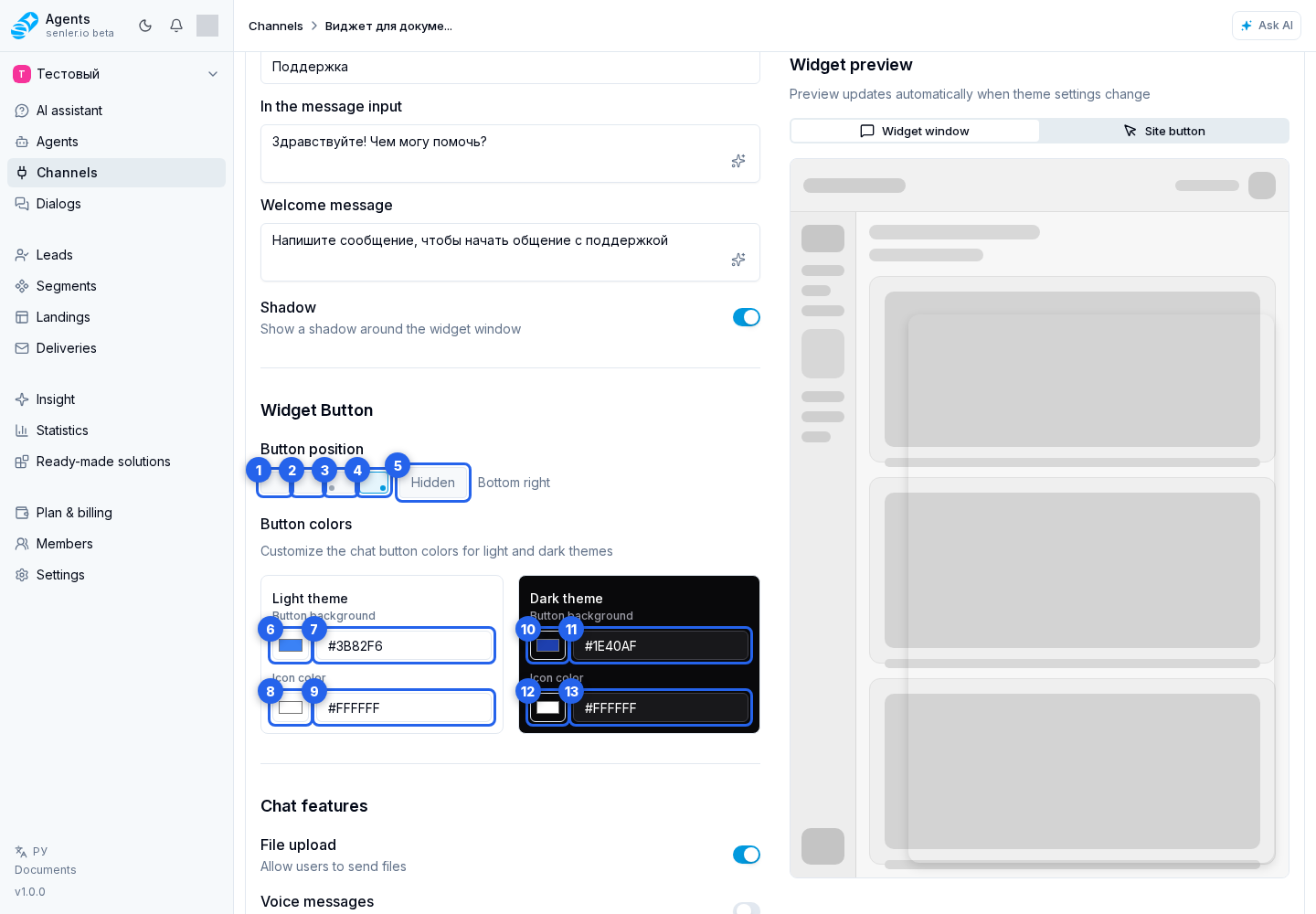Screen dimensions: 1316x914
Task: Open Light theme button background color swatch
Action: pyautogui.click(x=291, y=645)
